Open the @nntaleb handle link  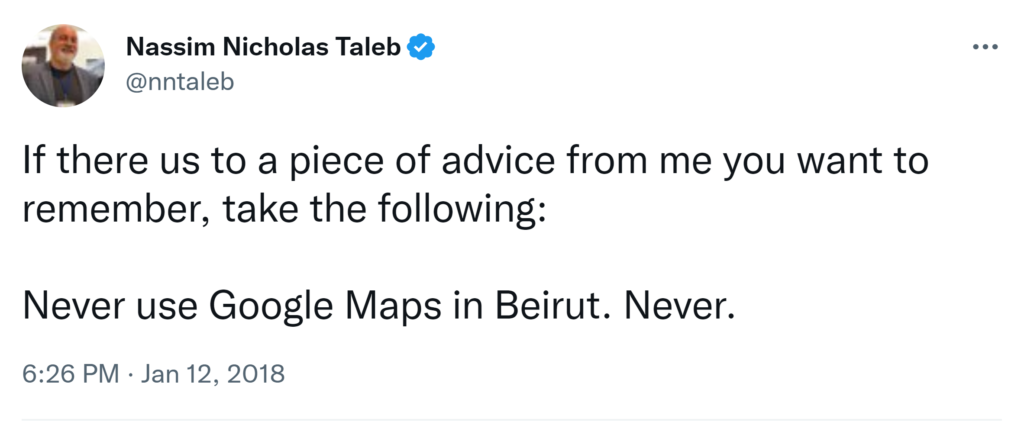180,81
